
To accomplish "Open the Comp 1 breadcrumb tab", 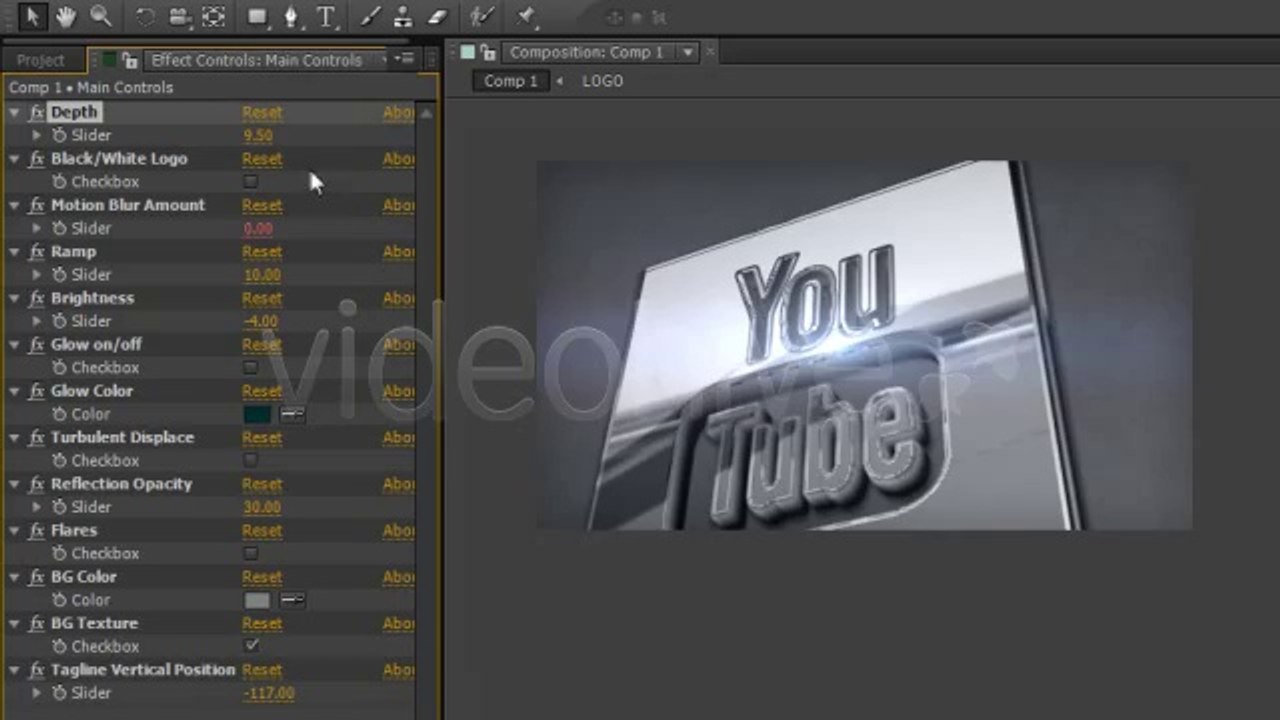I will (511, 81).
